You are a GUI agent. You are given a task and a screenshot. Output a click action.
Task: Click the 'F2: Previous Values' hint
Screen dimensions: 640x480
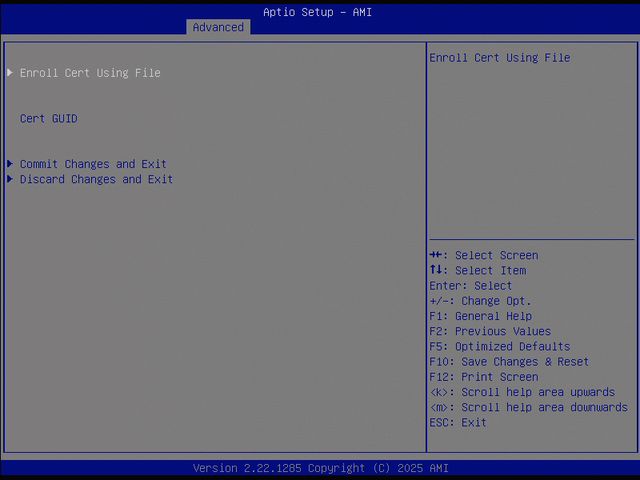[490, 331]
